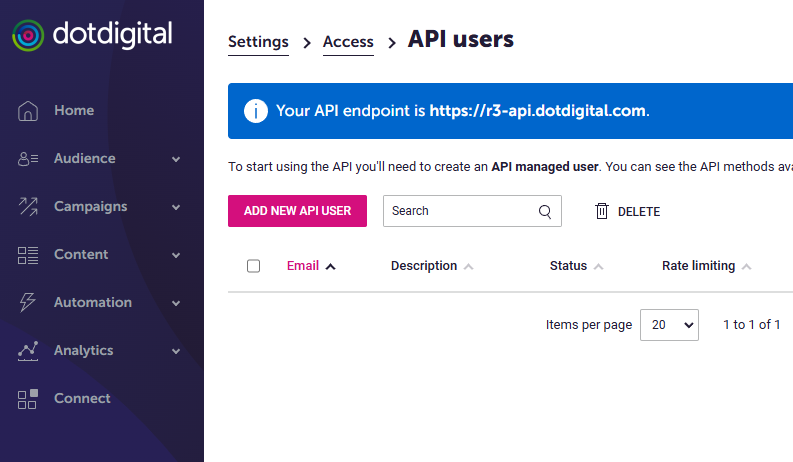Sort by Email using the arrow

[330, 266]
